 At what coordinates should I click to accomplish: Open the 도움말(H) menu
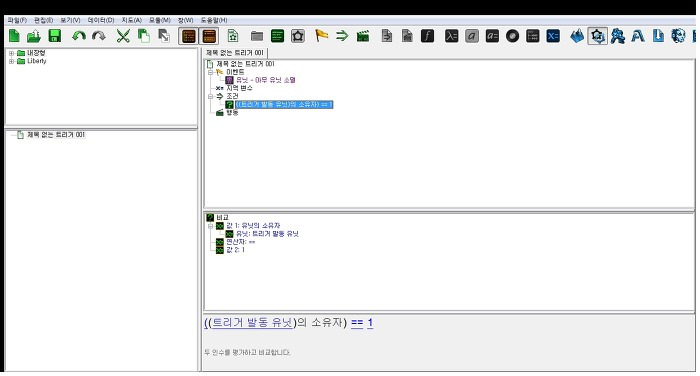click(x=214, y=20)
